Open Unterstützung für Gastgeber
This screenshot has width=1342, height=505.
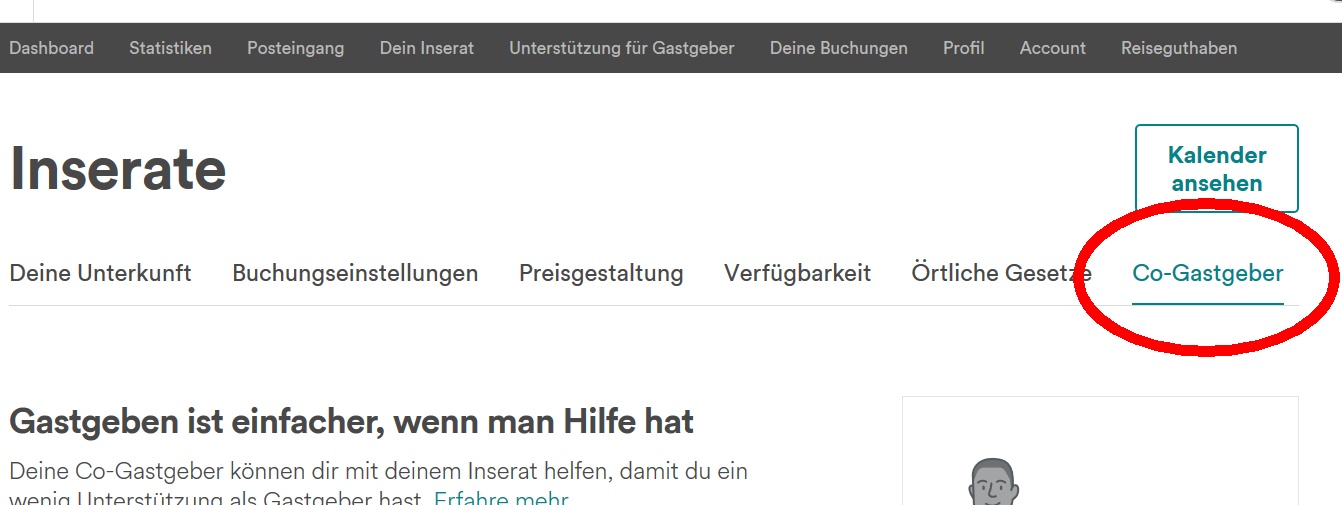pyautogui.click(x=621, y=48)
